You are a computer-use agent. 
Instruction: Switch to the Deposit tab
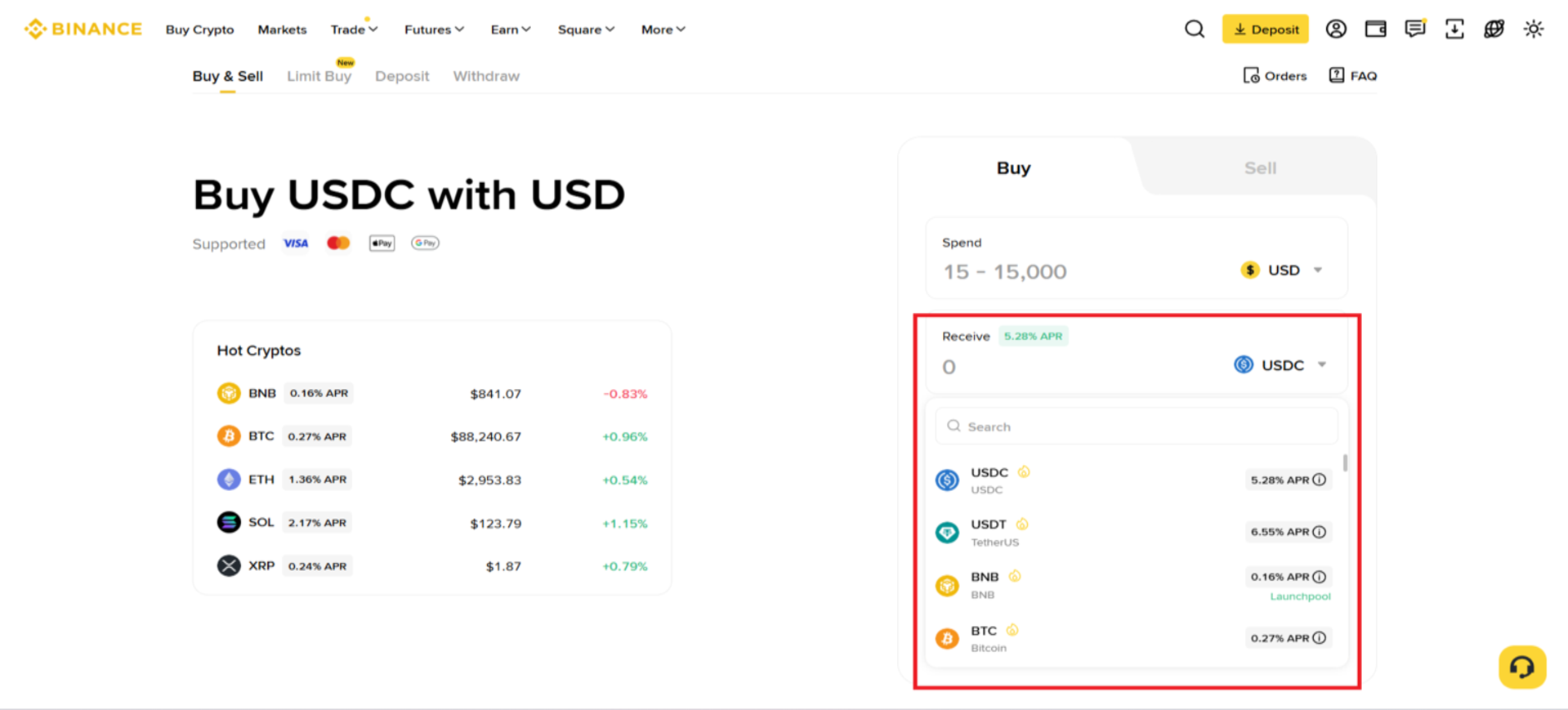[402, 76]
